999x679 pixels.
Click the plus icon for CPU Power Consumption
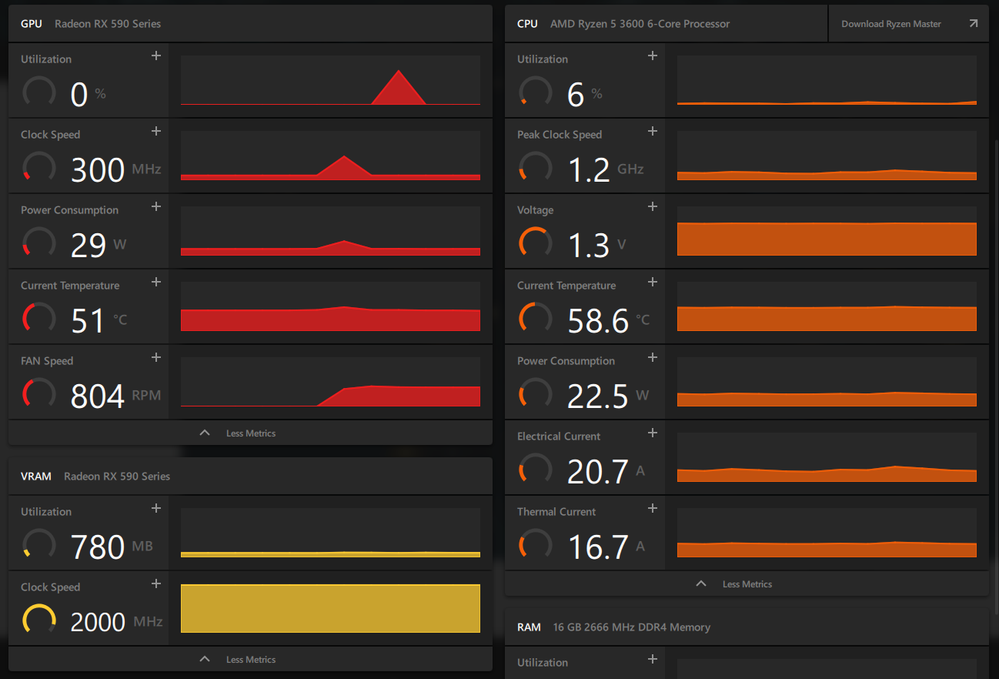pyautogui.click(x=652, y=357)
